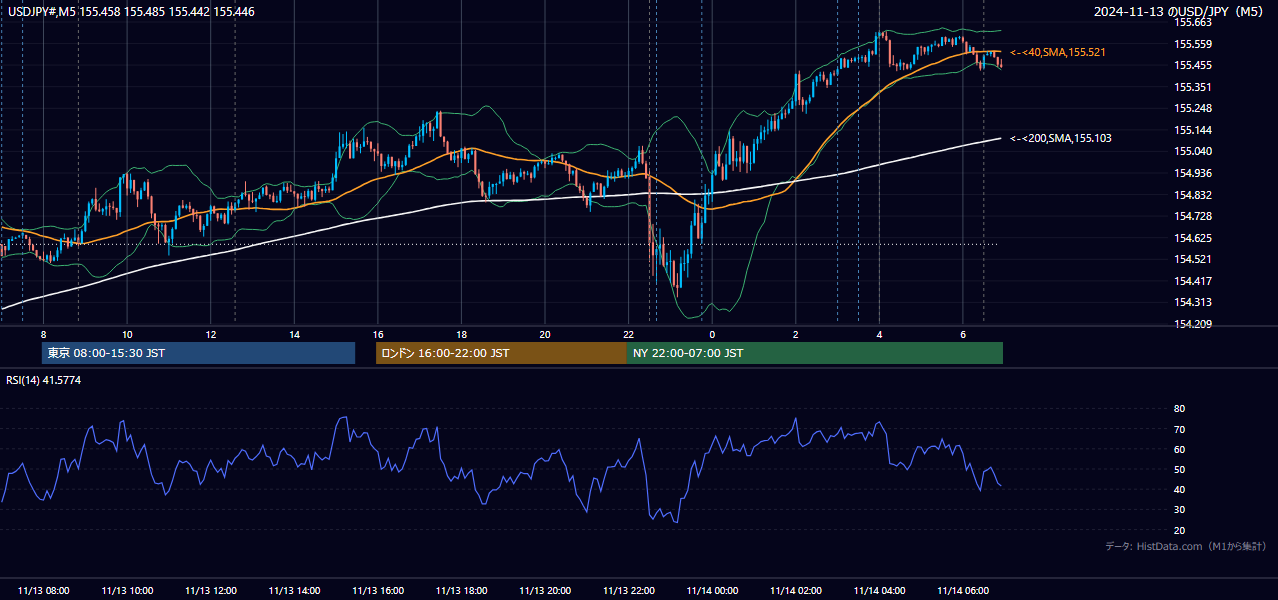
Task: Click price axis value 155.559
Action: pos(1193,44)
